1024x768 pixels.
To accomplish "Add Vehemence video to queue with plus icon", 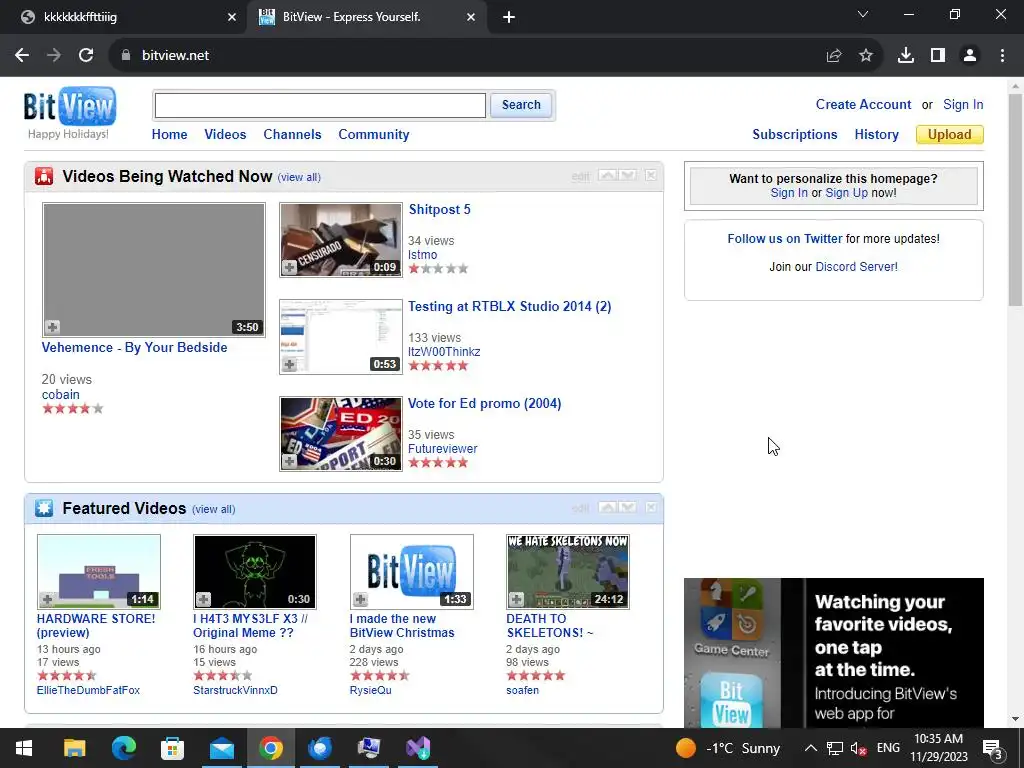I will [x=52, y=327].
